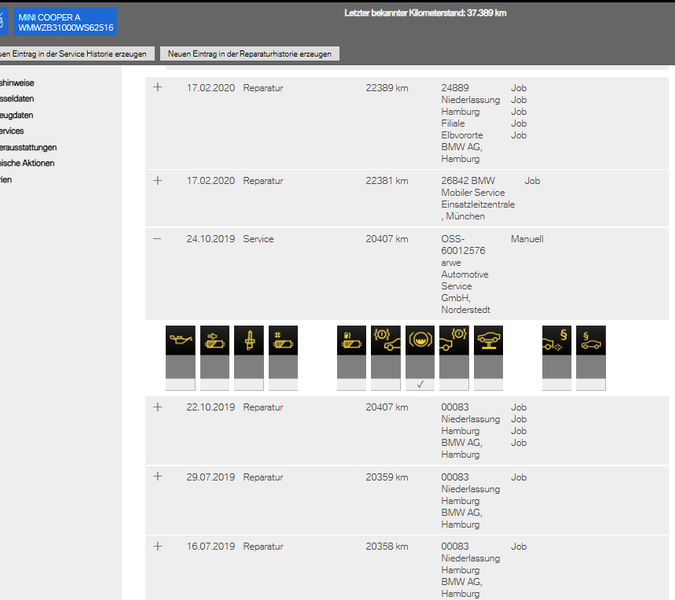
Task: Open the Schlüsseldaten sidebar item
Action: 17,99
